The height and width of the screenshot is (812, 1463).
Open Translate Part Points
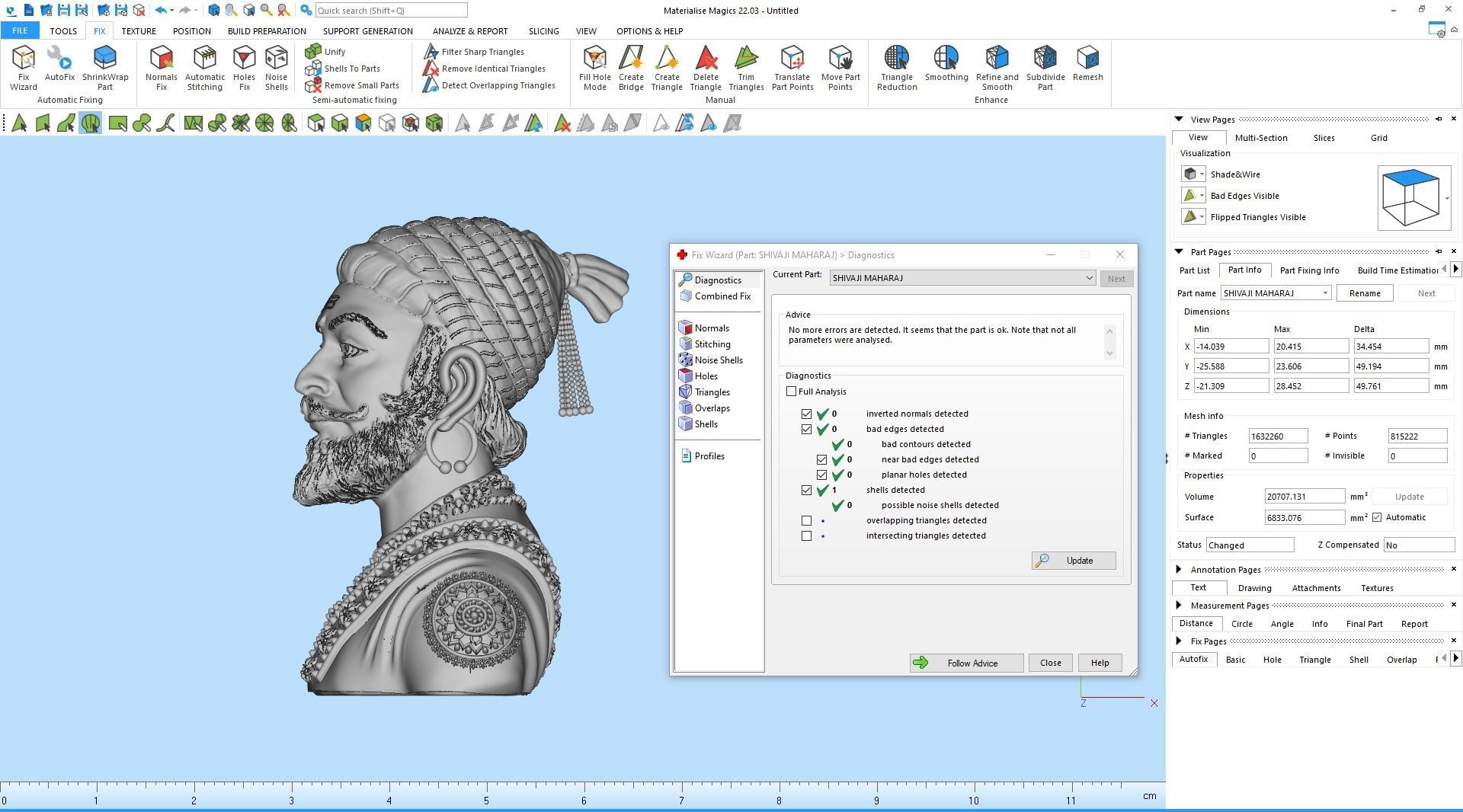[x=792, y=67]
